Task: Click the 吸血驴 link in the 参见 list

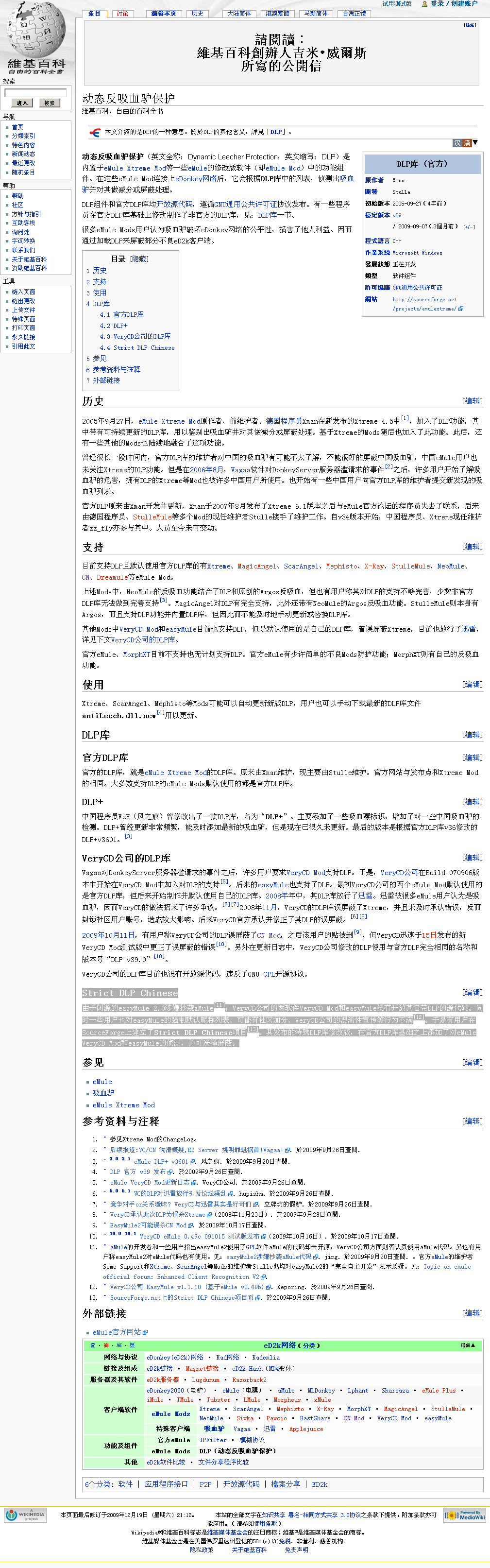Action: point(103,1093)
